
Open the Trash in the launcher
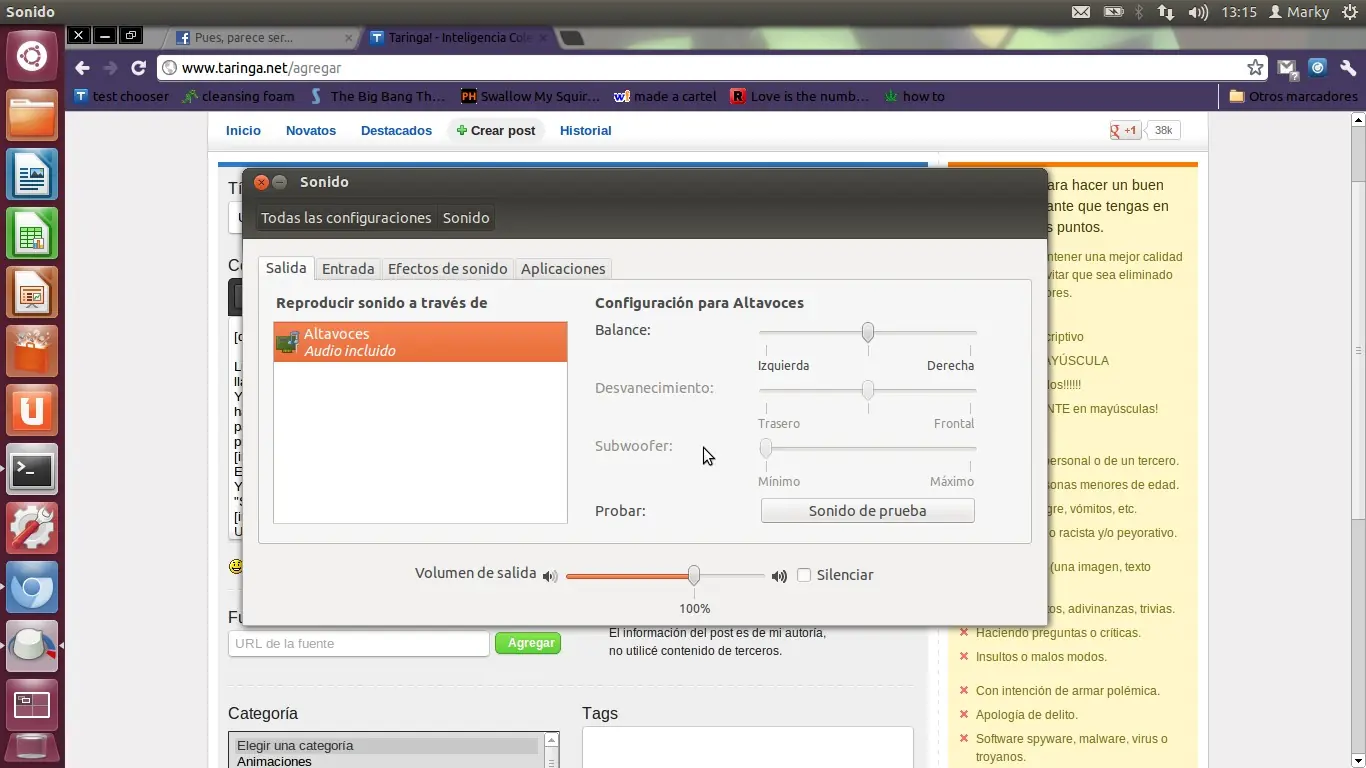[x=32, y=750]
